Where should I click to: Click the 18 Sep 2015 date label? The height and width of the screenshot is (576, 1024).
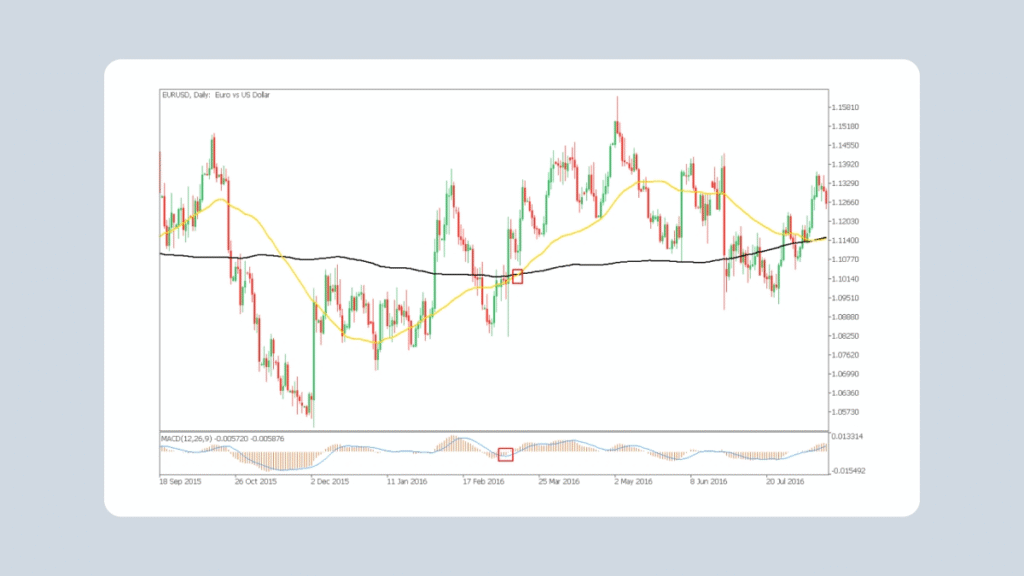pos(180,481)
